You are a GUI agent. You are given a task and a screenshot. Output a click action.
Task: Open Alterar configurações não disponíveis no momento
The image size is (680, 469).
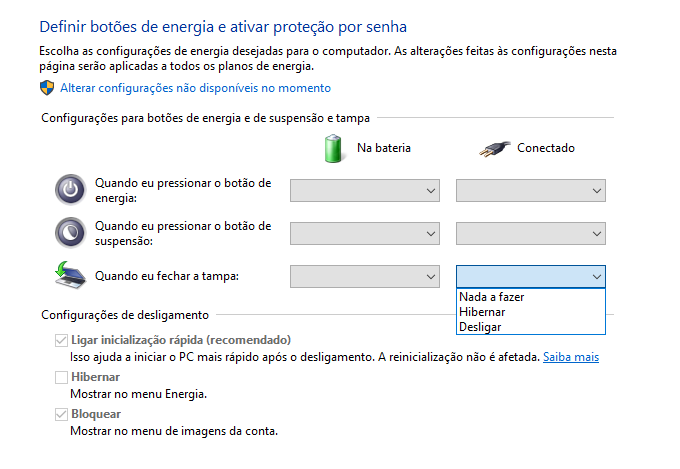pos(195,88)
